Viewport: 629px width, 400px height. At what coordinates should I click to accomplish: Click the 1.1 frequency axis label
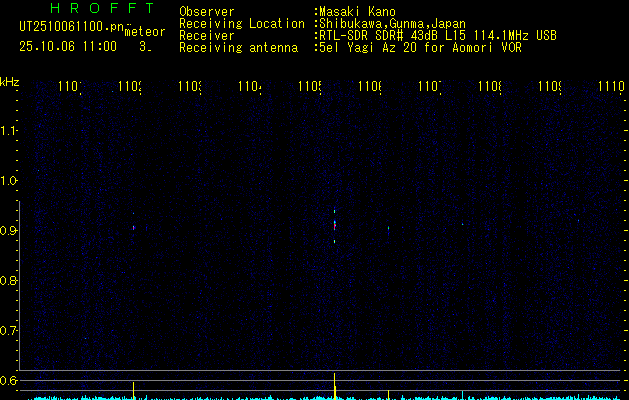[x=9, y=130]
